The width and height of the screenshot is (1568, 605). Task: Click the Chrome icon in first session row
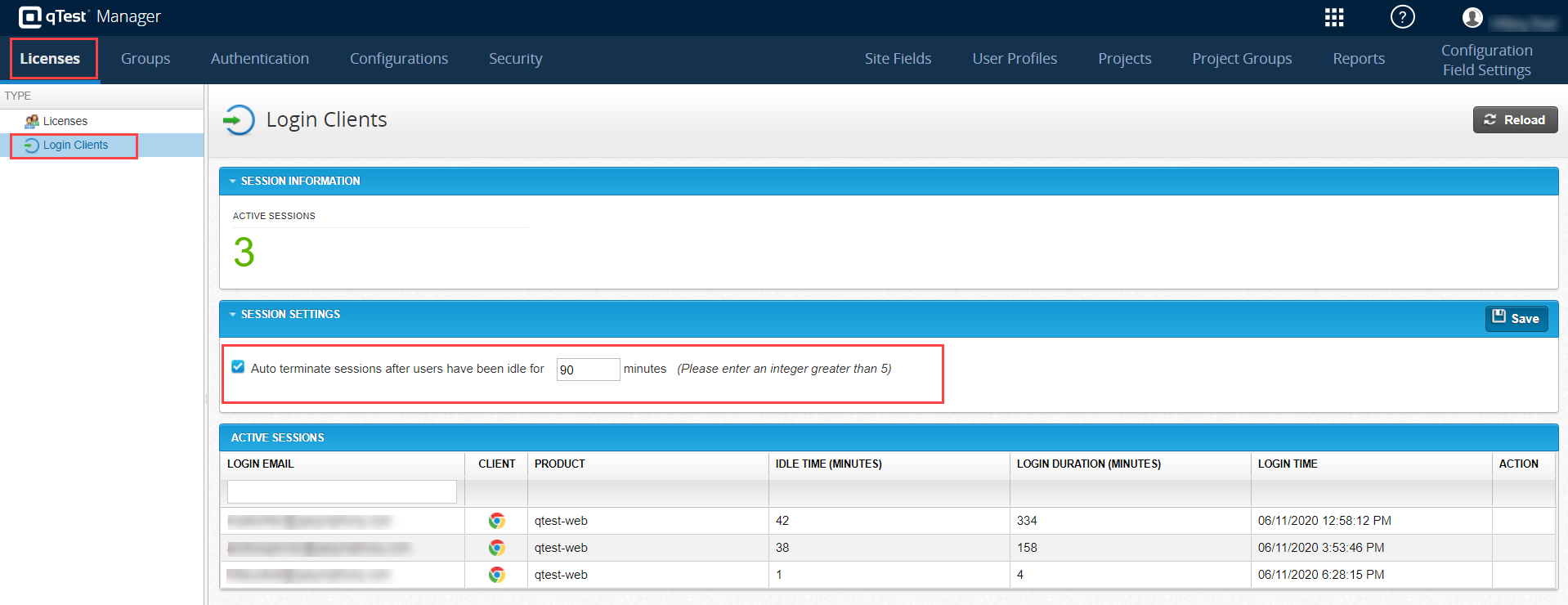pyautogui.click(x=496, y=521)
